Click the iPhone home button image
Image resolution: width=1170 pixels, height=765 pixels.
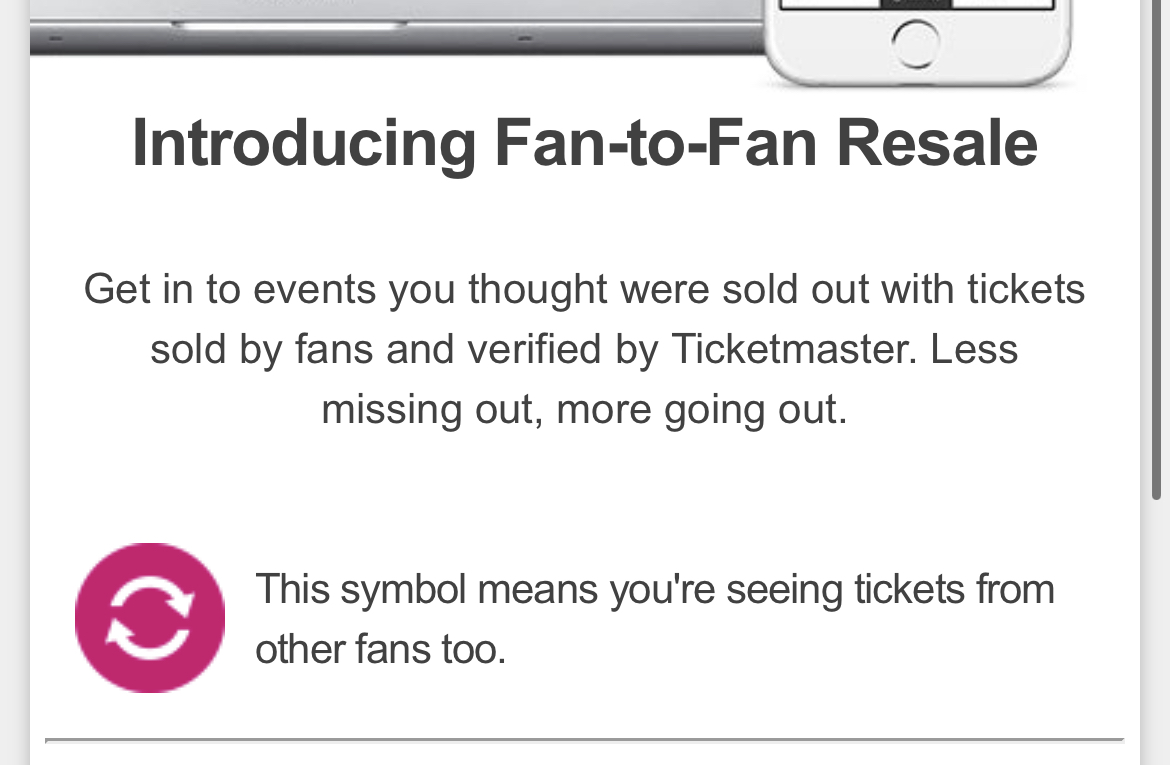[916, 44]
